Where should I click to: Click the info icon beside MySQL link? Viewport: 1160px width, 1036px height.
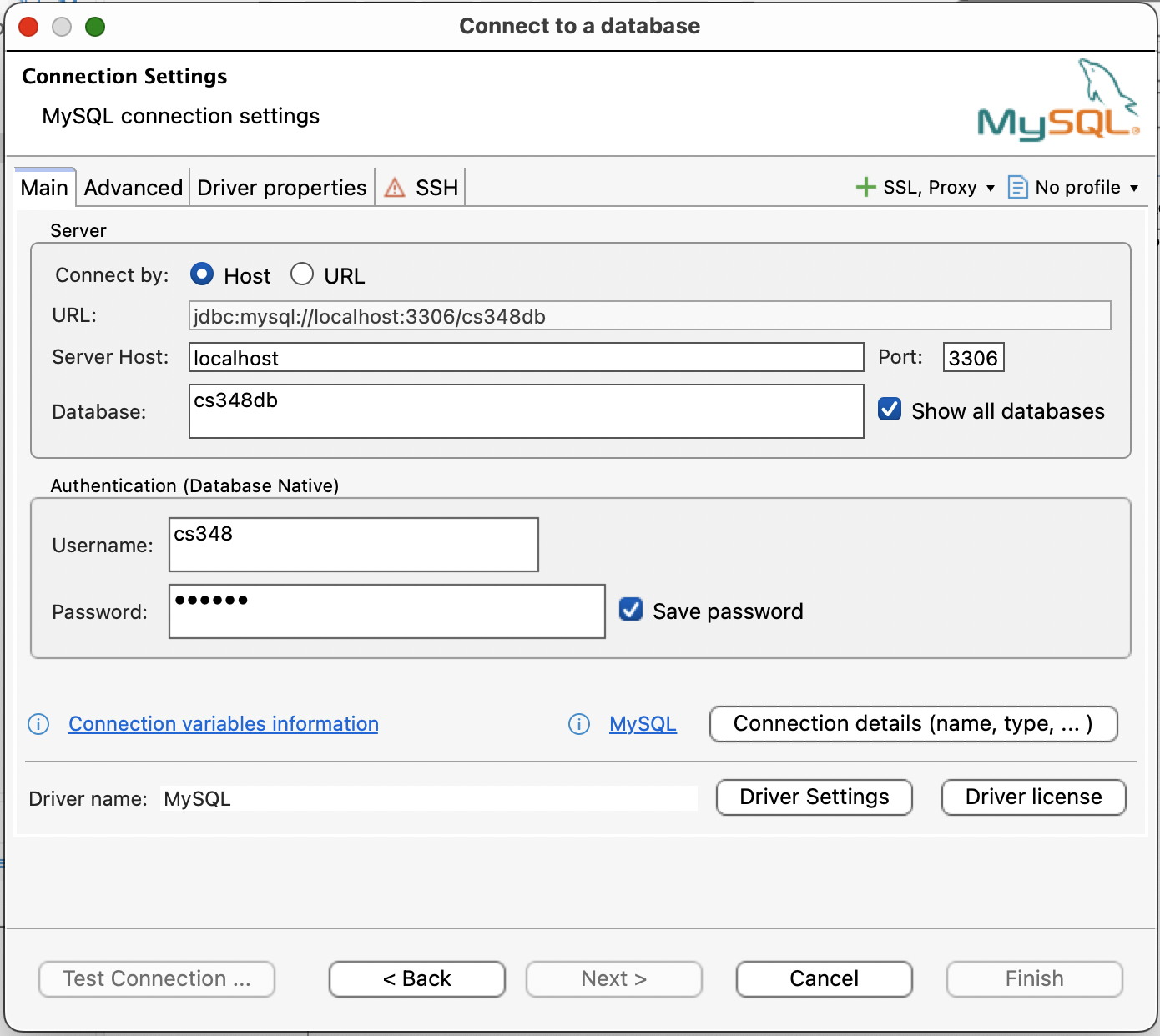[578, 724]
